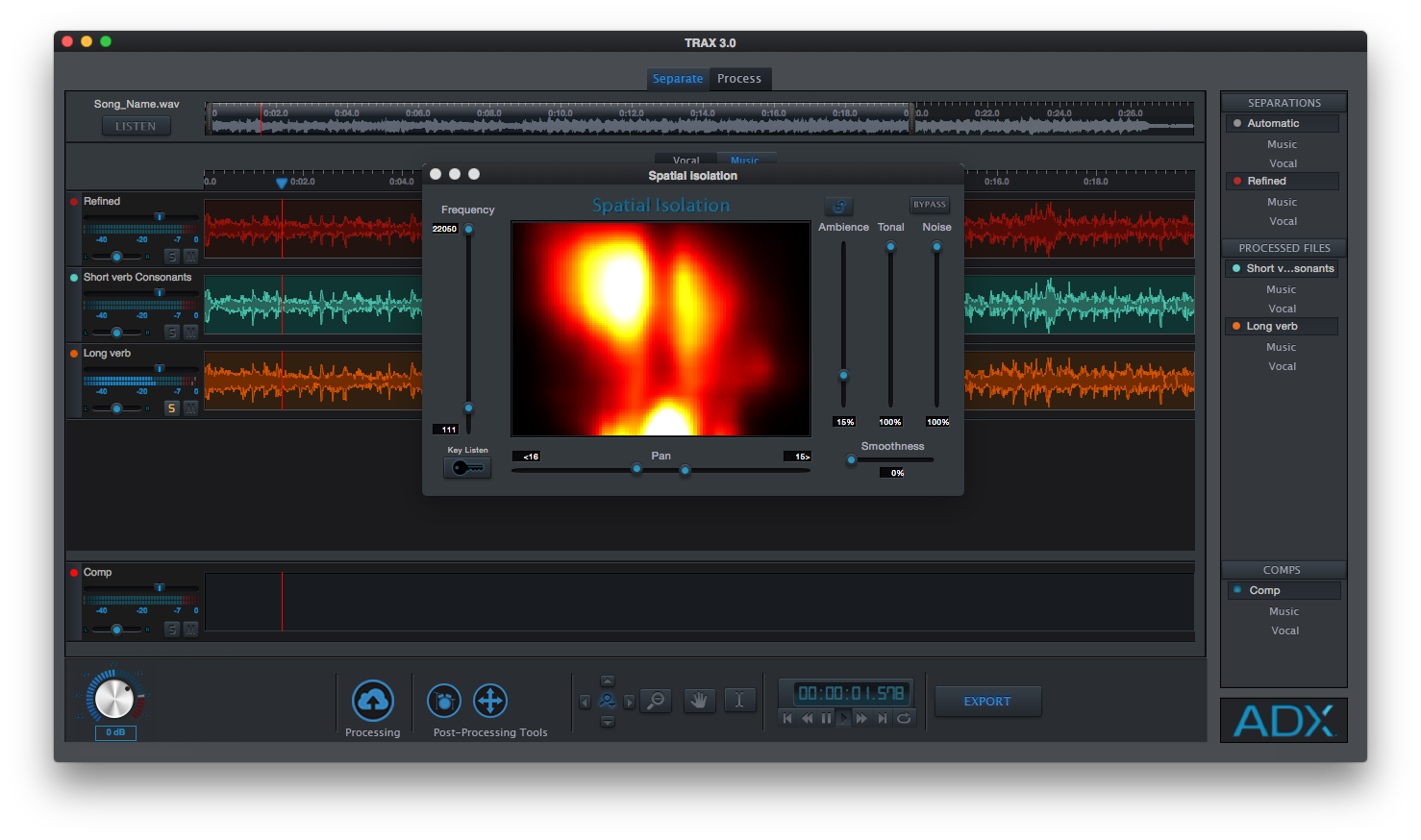Select the four-arrow move post-processing tool
This screenshot has height=840, width=1421.
pyautogui.click(x=490, y=702)
